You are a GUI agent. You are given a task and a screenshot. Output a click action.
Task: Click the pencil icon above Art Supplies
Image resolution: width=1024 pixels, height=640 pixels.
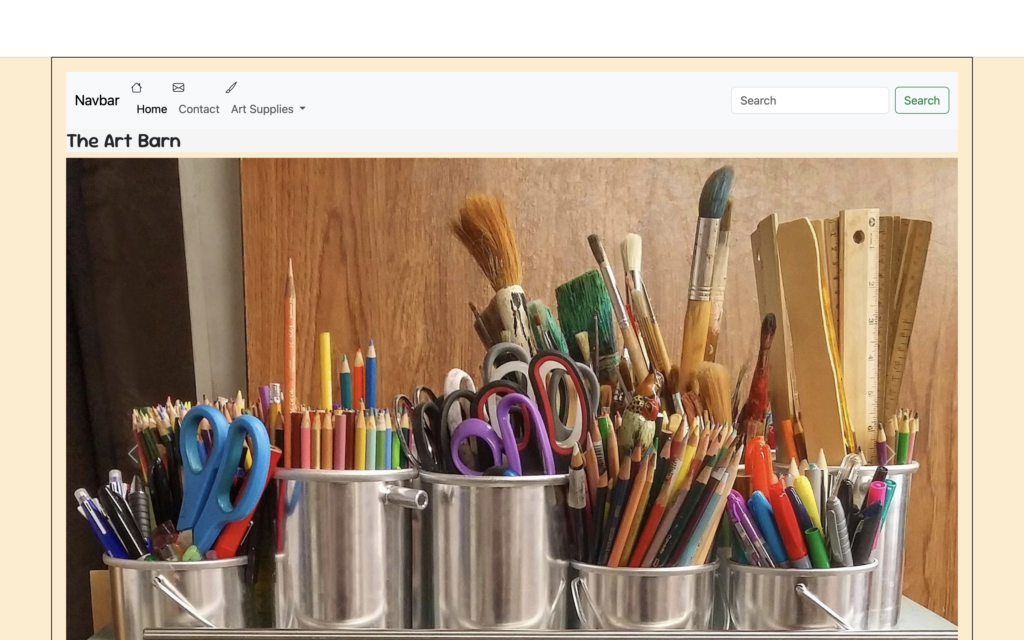pos(231,88)
